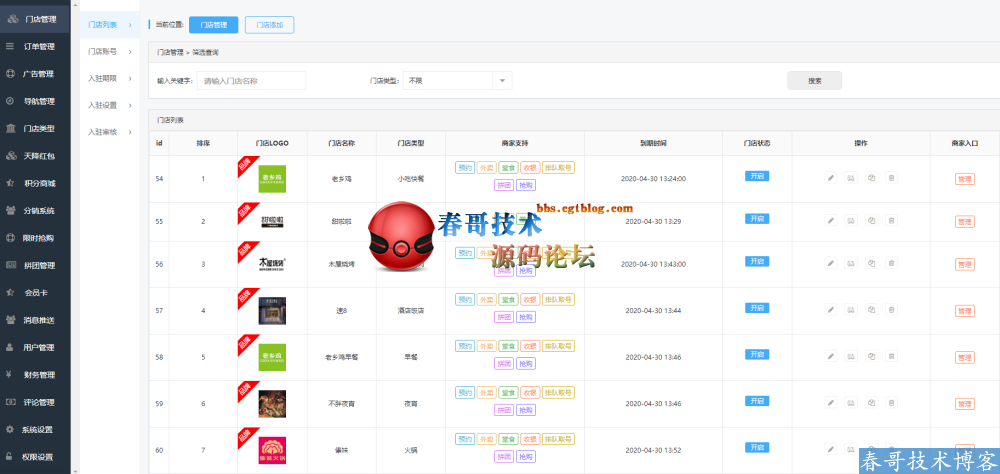Open 管理 merchant entry for 老乡鸡
Screen dimensions: 1000x474
(965, 179)
